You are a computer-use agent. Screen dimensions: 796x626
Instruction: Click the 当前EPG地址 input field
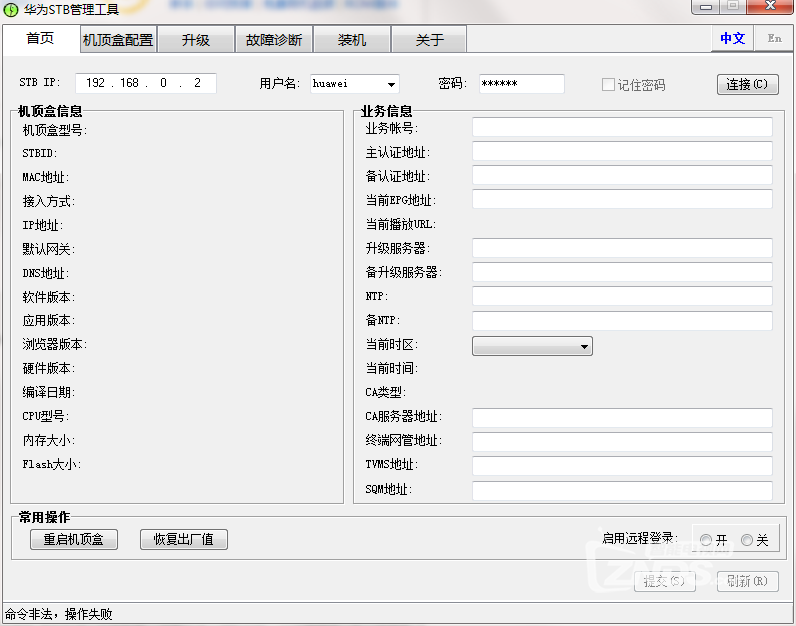coord(622,199)
